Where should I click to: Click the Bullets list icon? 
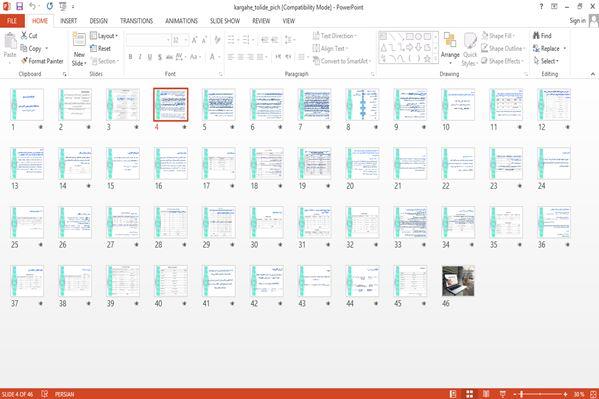click(x=231, y=40)
